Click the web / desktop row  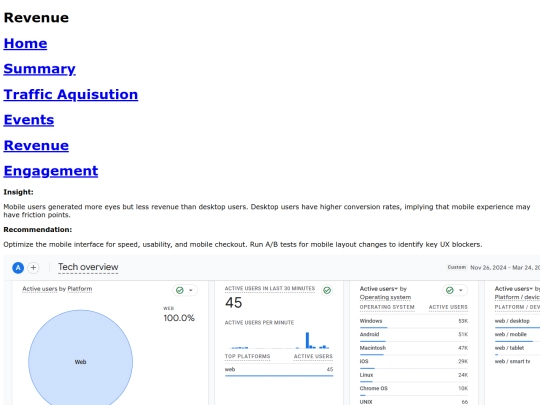(x=517, y=321)
